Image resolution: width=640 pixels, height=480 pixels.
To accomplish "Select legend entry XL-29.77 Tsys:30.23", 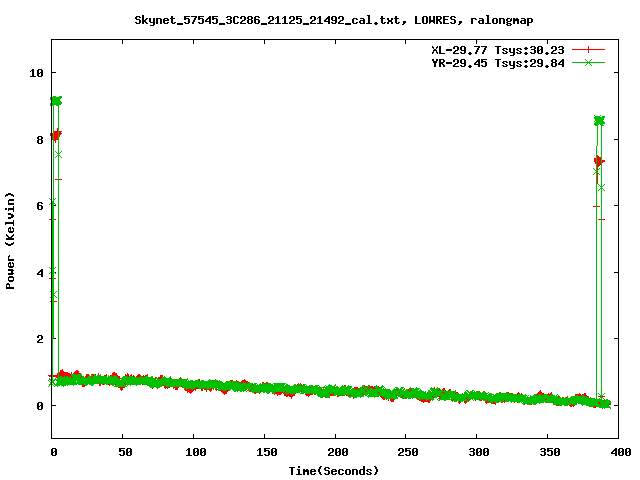I will pyautogui.click(x=498, y=50).
